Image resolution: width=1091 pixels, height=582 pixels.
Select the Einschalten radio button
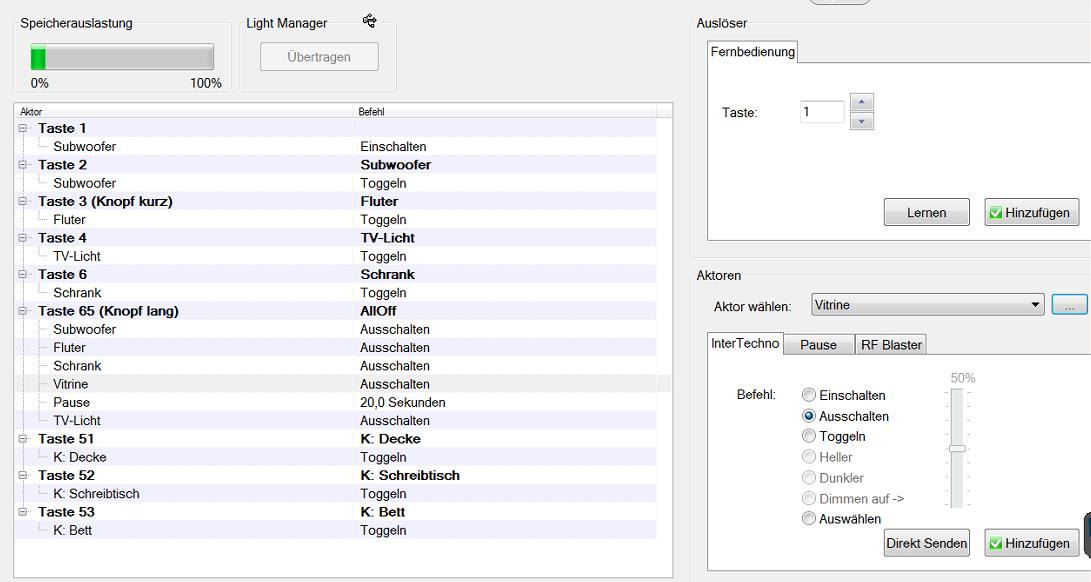[x=809, y=395]
